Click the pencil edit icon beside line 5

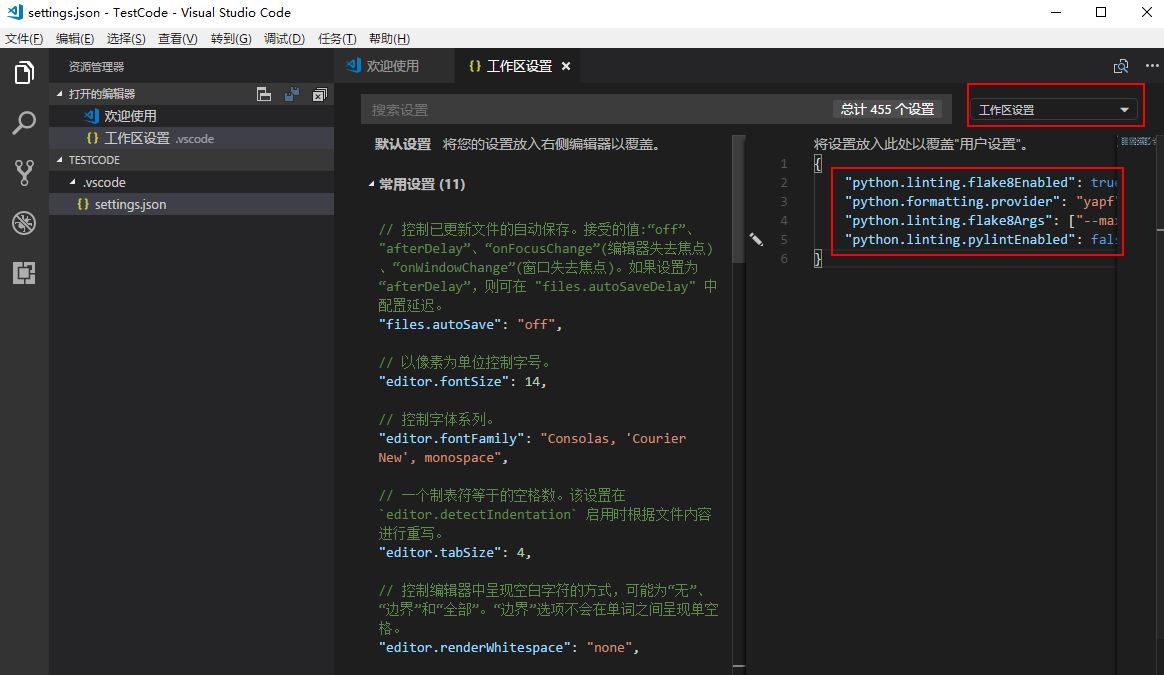pyautogui.click(x=756, y=240)
